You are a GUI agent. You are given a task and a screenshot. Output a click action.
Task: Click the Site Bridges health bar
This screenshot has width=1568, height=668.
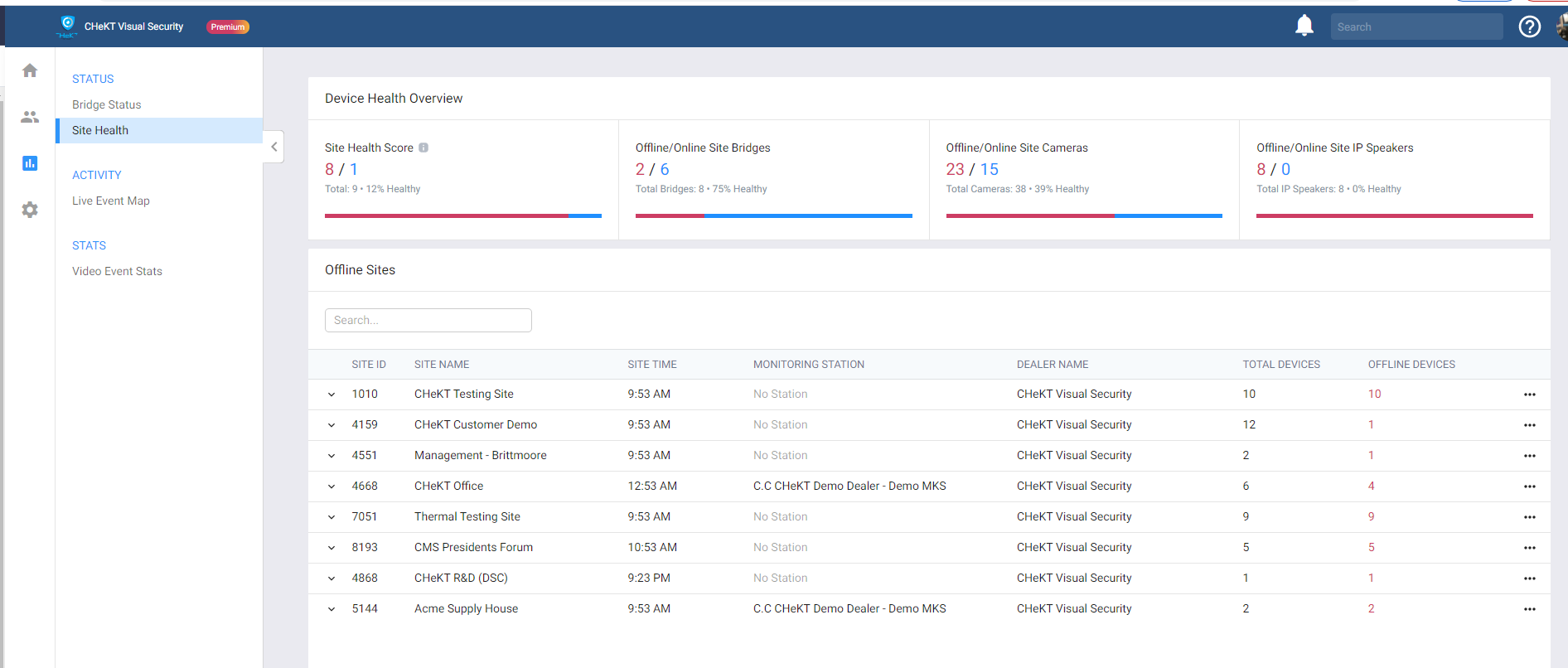[774, 216]
